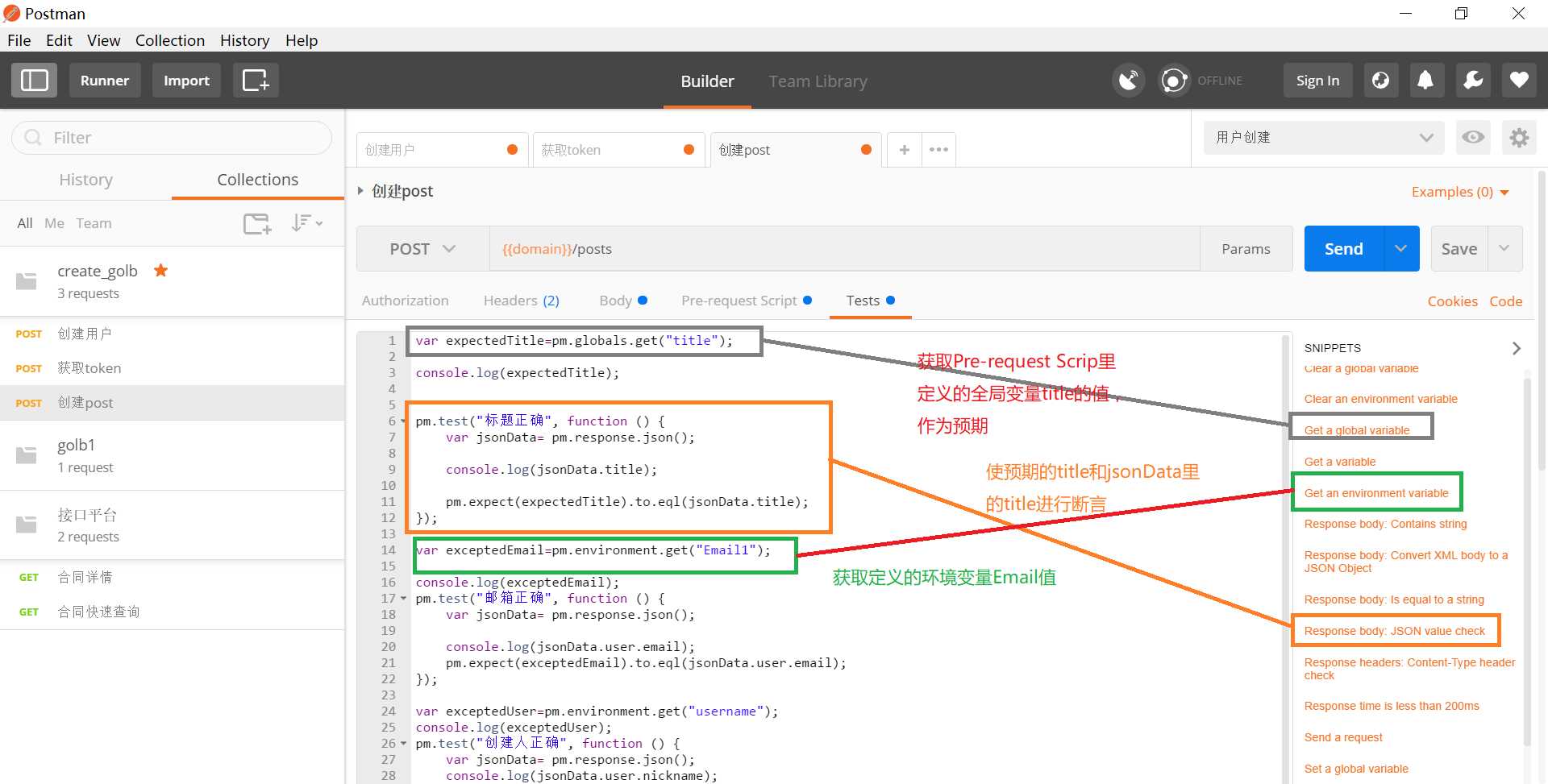Open settings wrench icon
The width and height of the screenshot is (1548, 784).
1473,81
